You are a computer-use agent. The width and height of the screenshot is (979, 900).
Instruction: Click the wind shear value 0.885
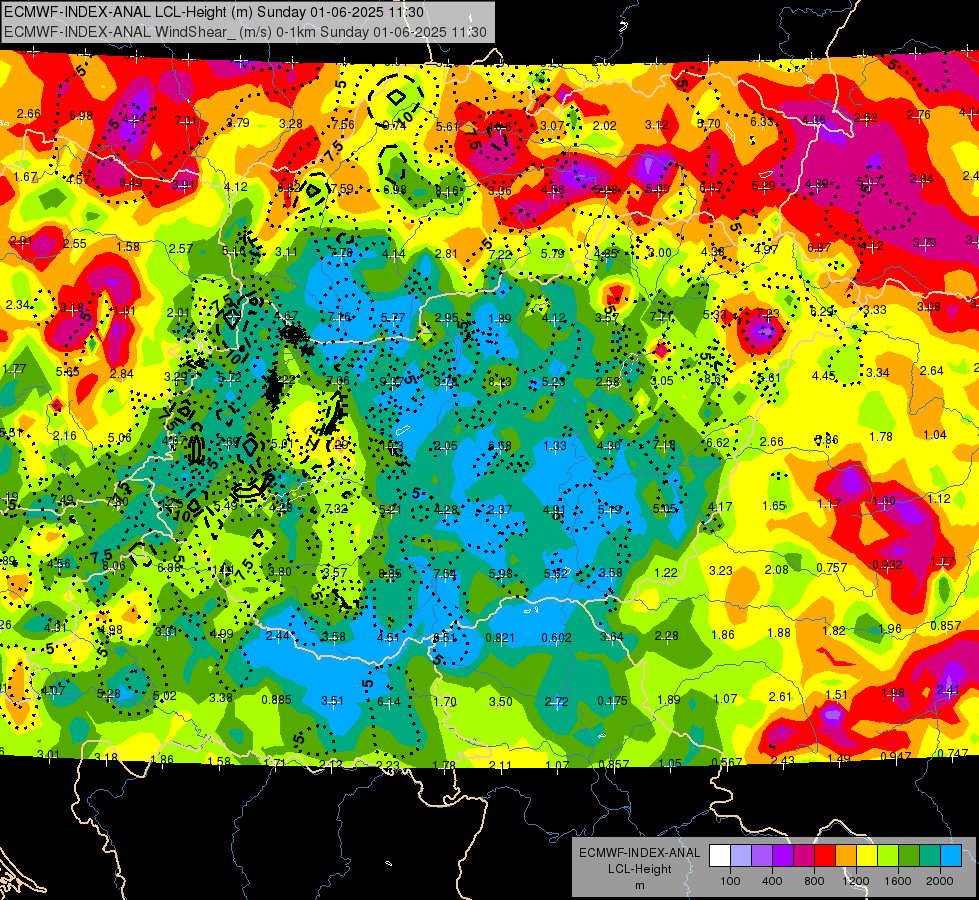click(x=277, y=700)
